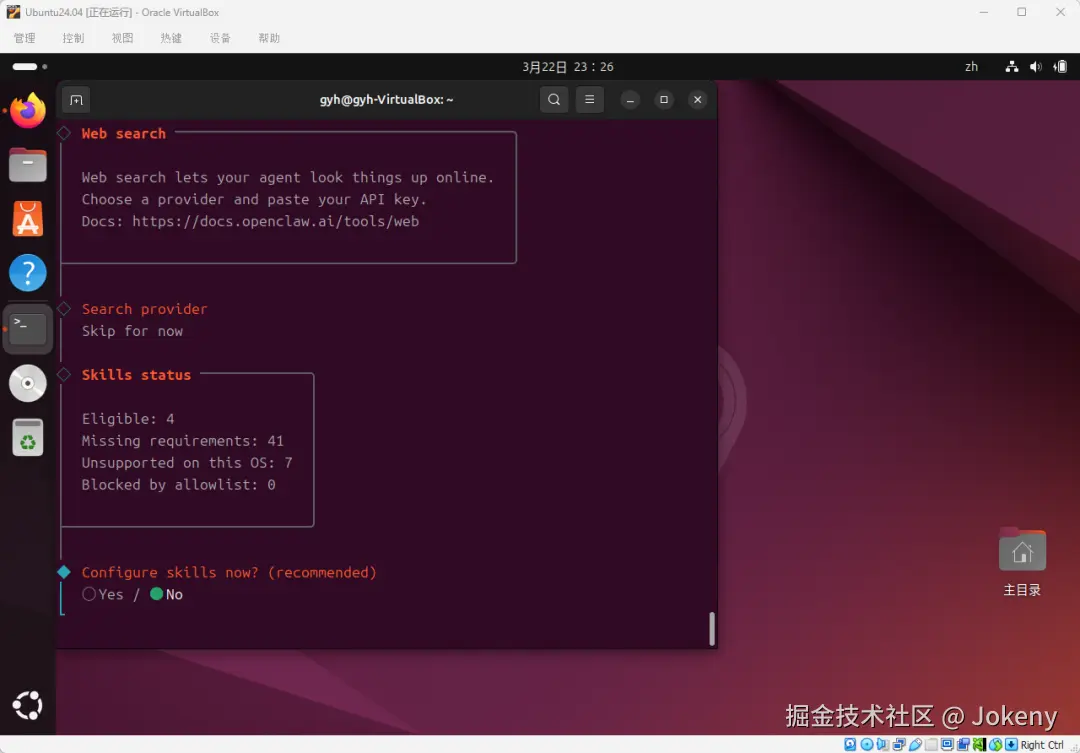This screenshot has width=1080, height=753.
Task: Open the battery/power icon in the top bar
Action: coord(1061,67)
